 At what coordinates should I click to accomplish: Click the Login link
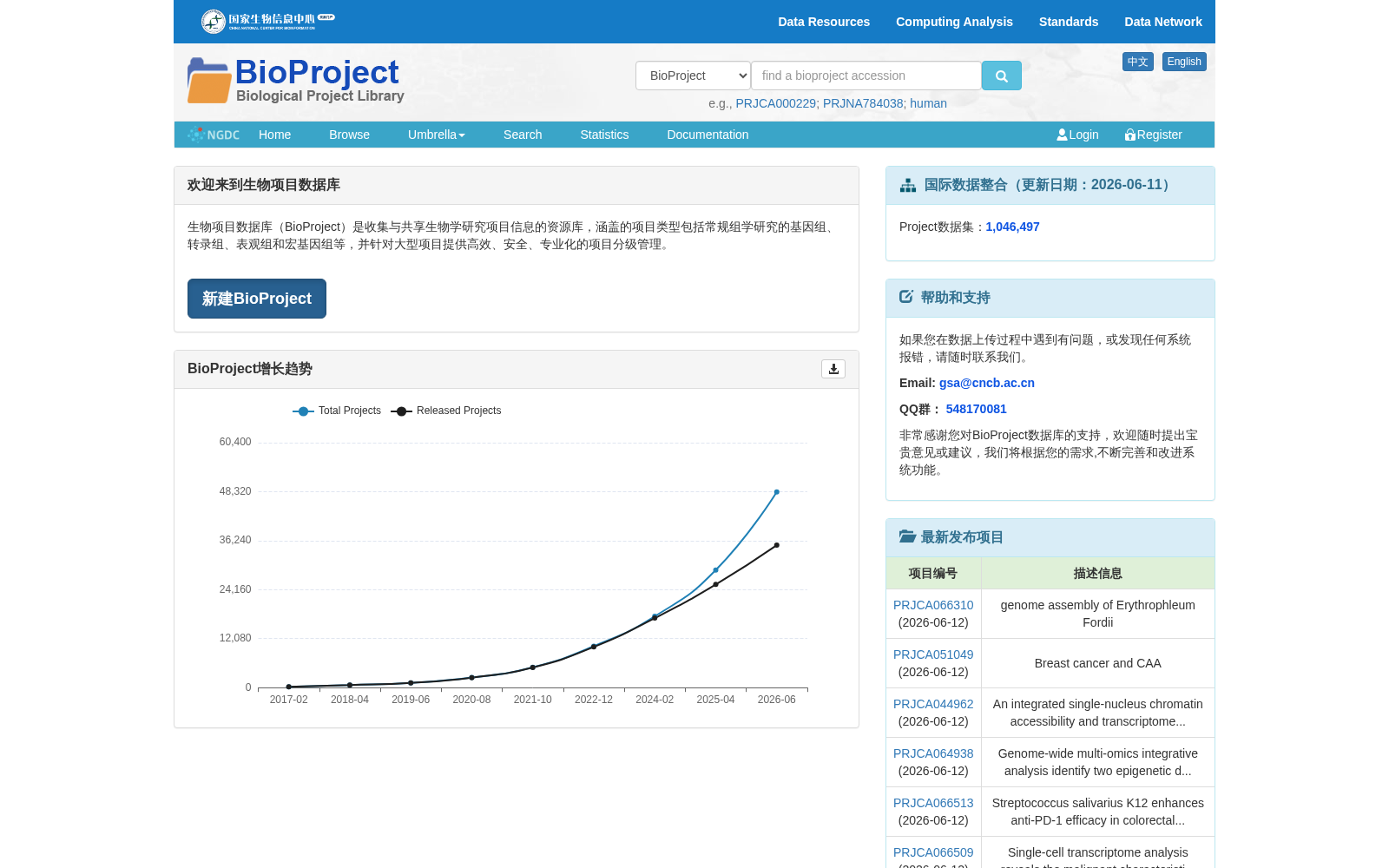pyautogui.click(x=1077, y=135)
